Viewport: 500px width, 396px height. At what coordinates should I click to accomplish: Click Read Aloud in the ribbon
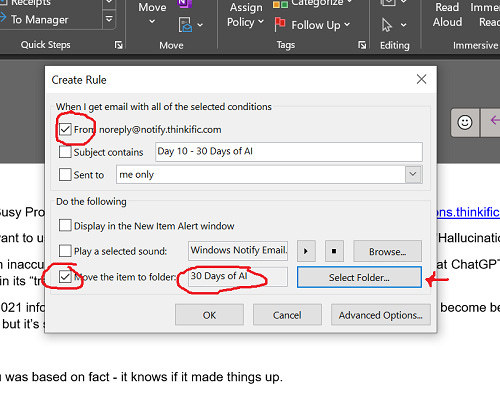coord(447,14)
